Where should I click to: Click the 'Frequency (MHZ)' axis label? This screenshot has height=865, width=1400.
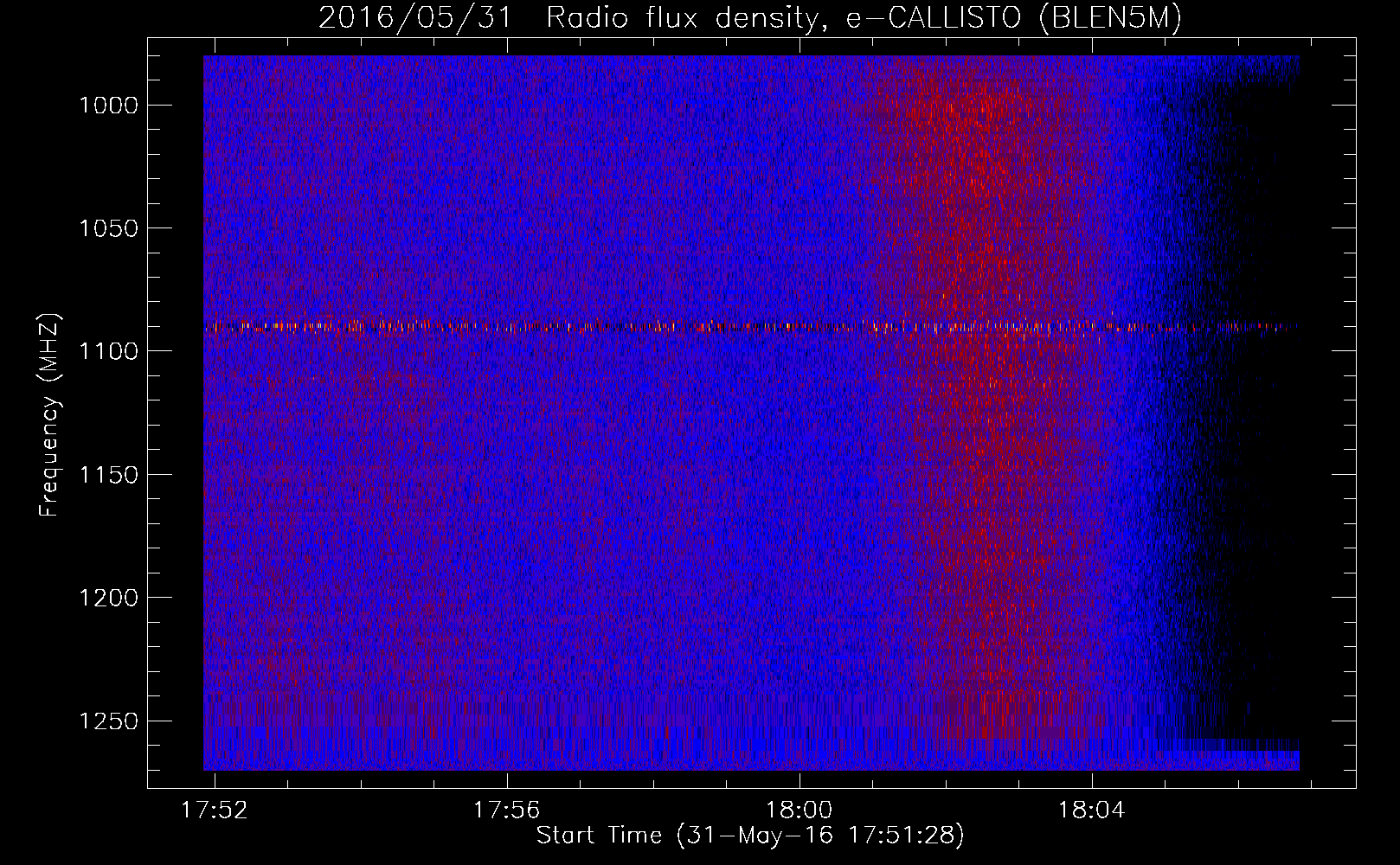[49, 414]
